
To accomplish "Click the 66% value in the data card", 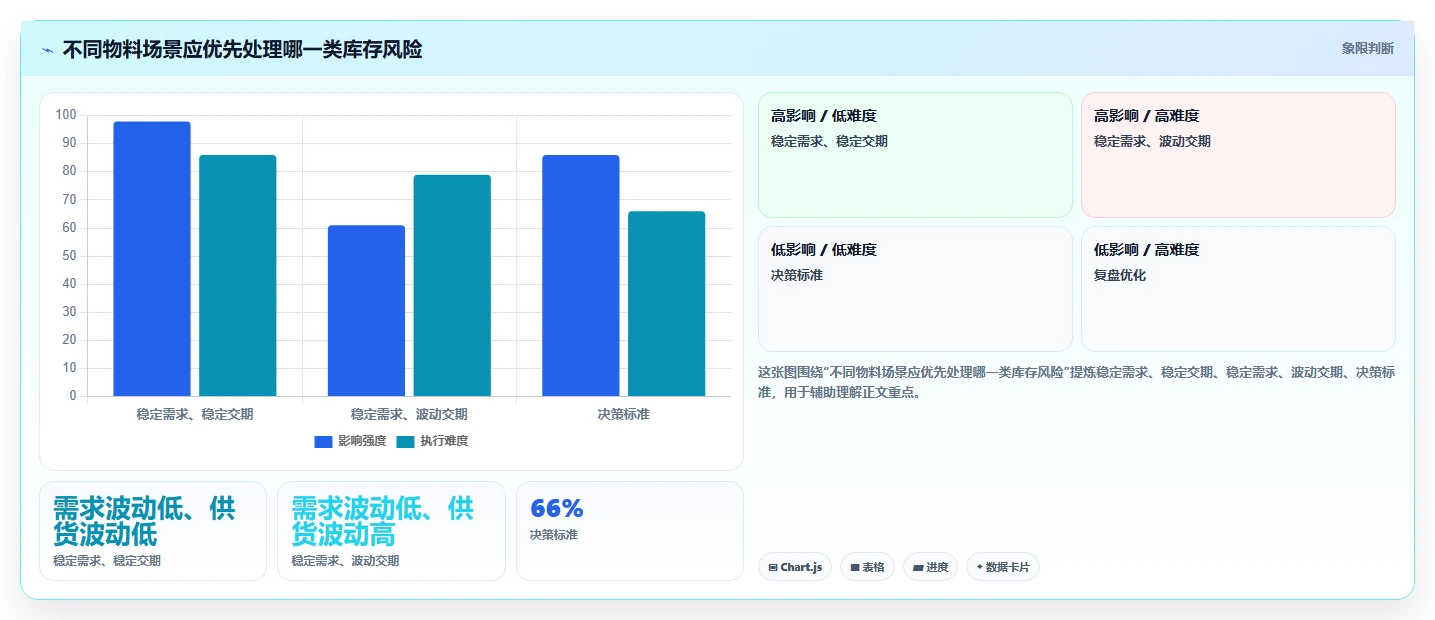I will pyautogui.click(x=556, y=508).
